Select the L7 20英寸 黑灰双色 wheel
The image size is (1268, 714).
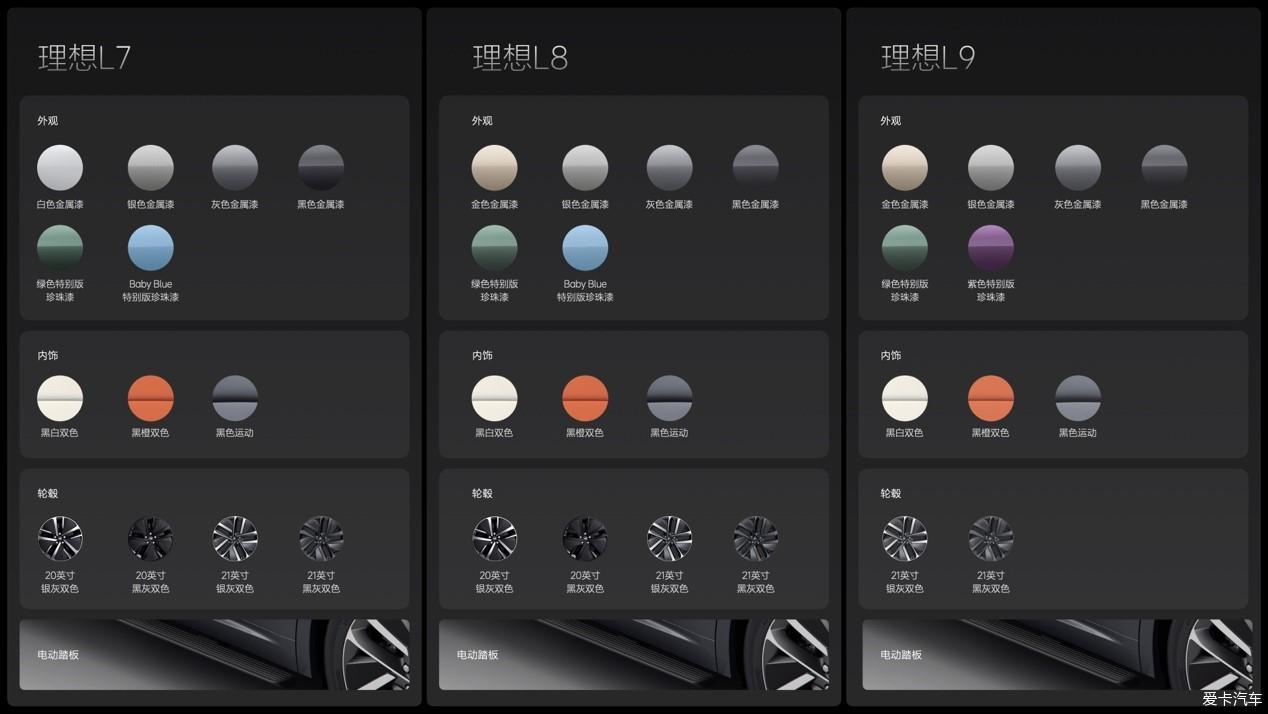pyautogui.click(x=150, y=538)
